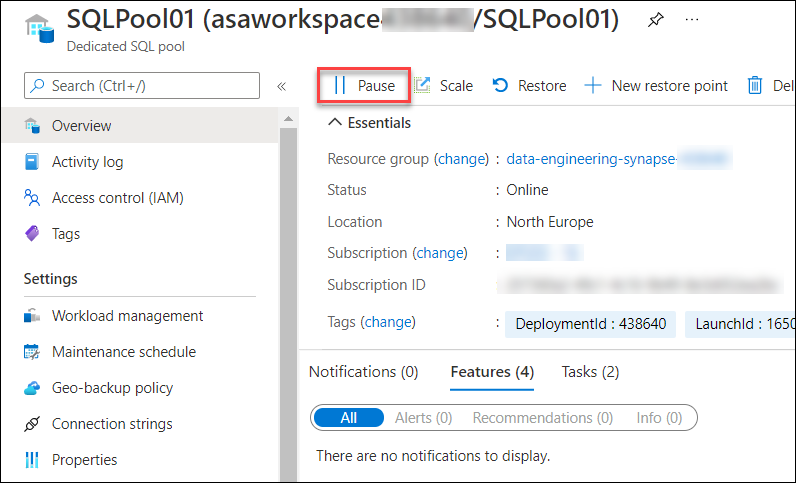
Task: Click change link for Resource group
Action: click(x=461, y=159)
